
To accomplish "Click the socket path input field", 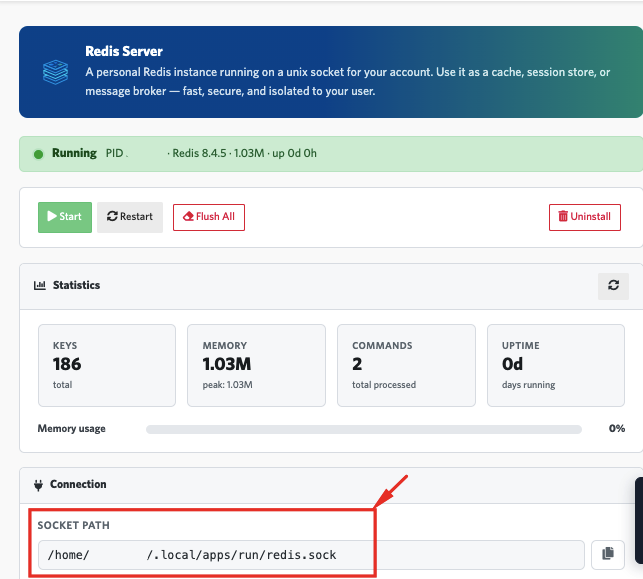I will tap(311, 555).
